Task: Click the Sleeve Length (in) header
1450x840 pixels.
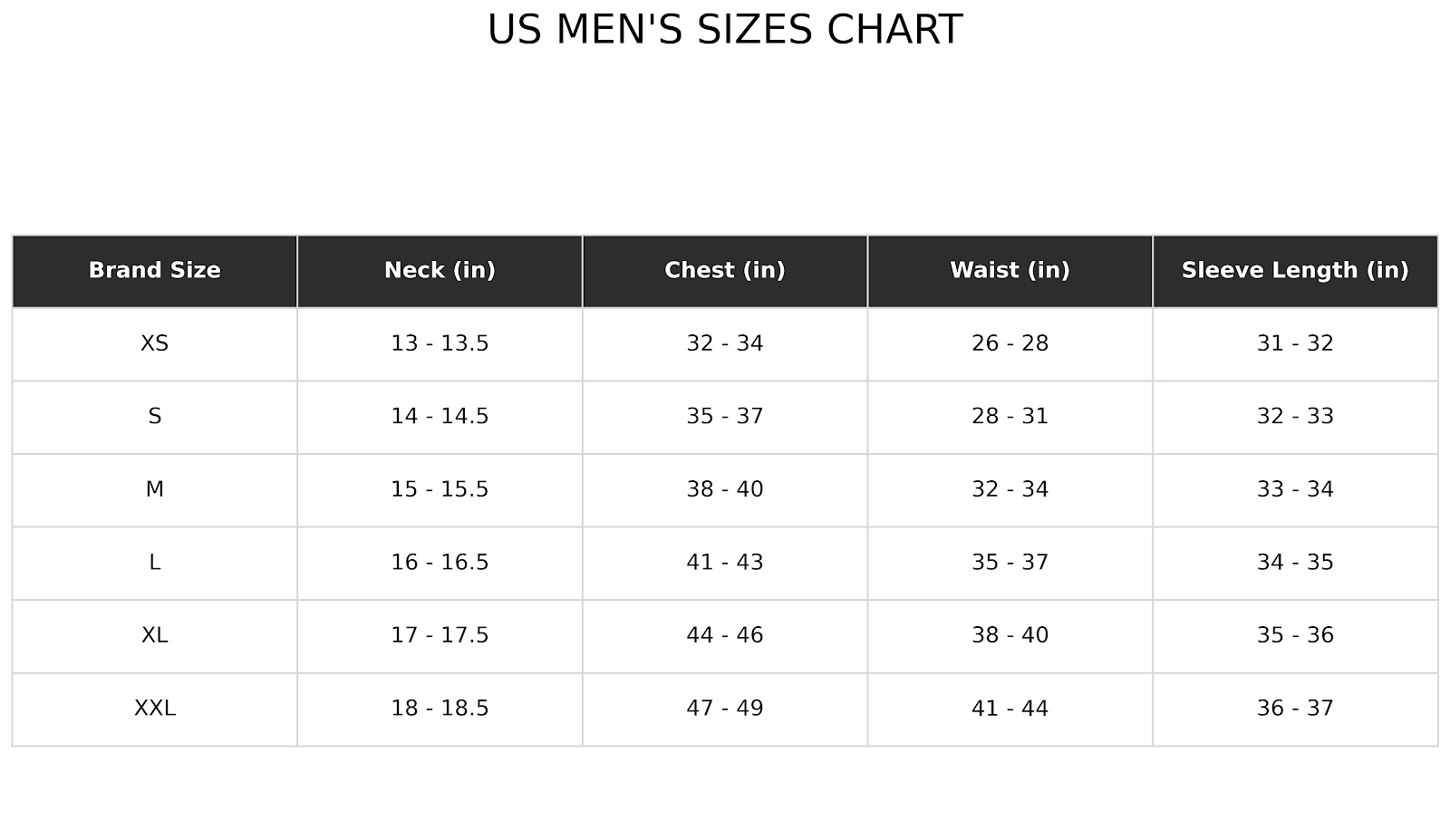Action: point(1294,271)
